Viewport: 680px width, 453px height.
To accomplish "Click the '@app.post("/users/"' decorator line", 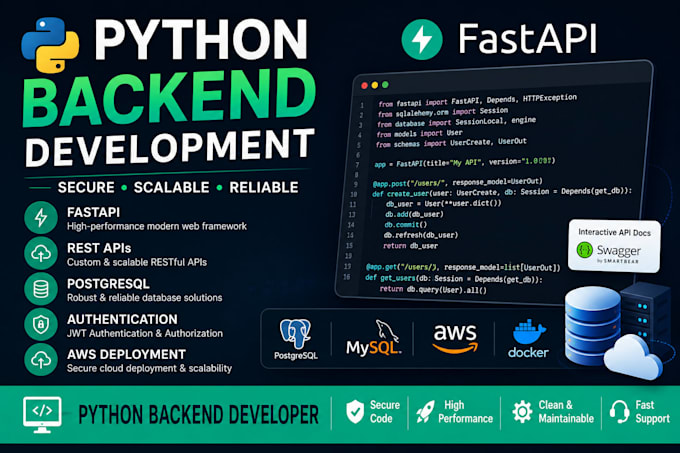I will coord(458,182).
